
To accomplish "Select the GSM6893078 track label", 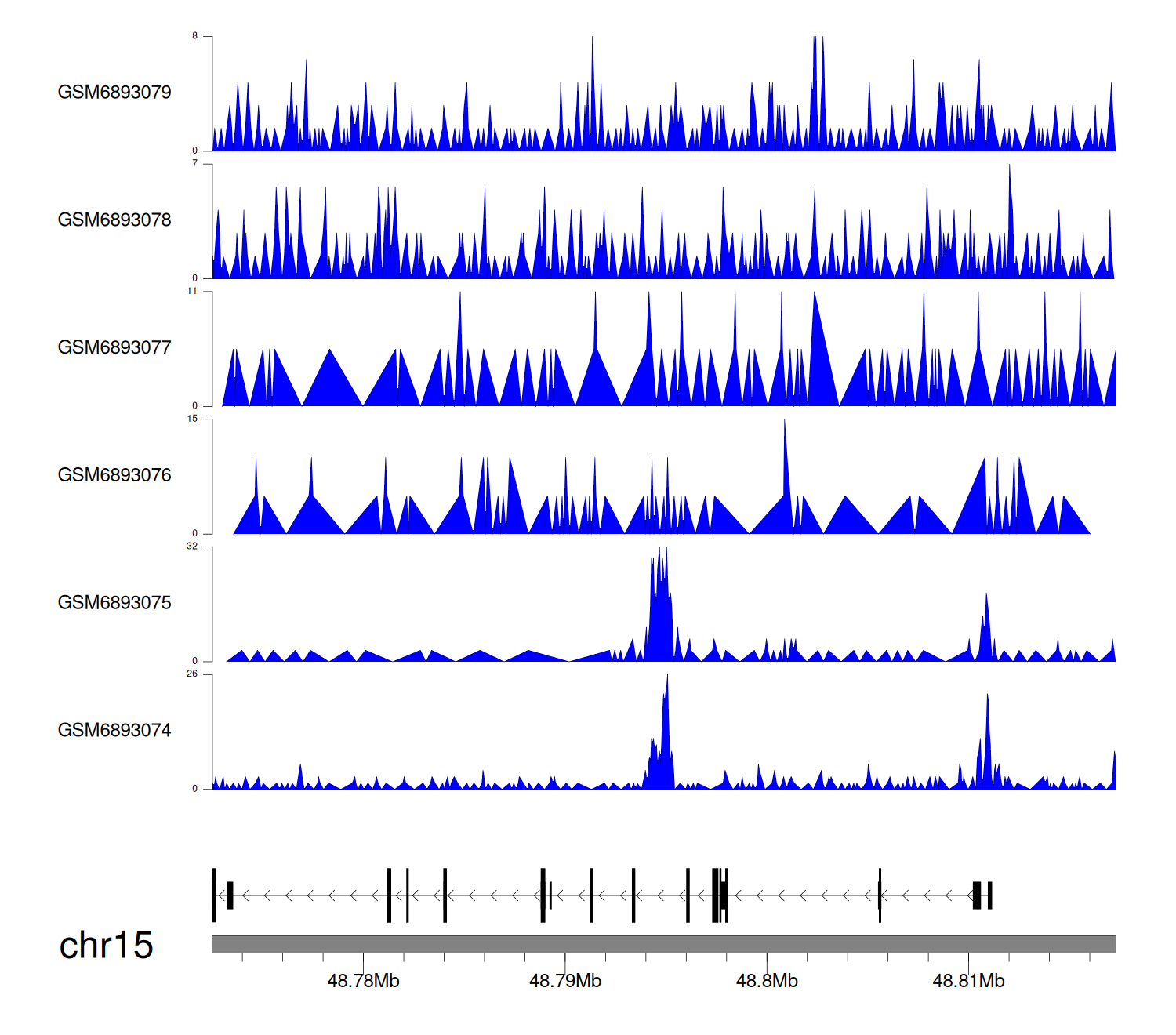I will click(114, 220).
